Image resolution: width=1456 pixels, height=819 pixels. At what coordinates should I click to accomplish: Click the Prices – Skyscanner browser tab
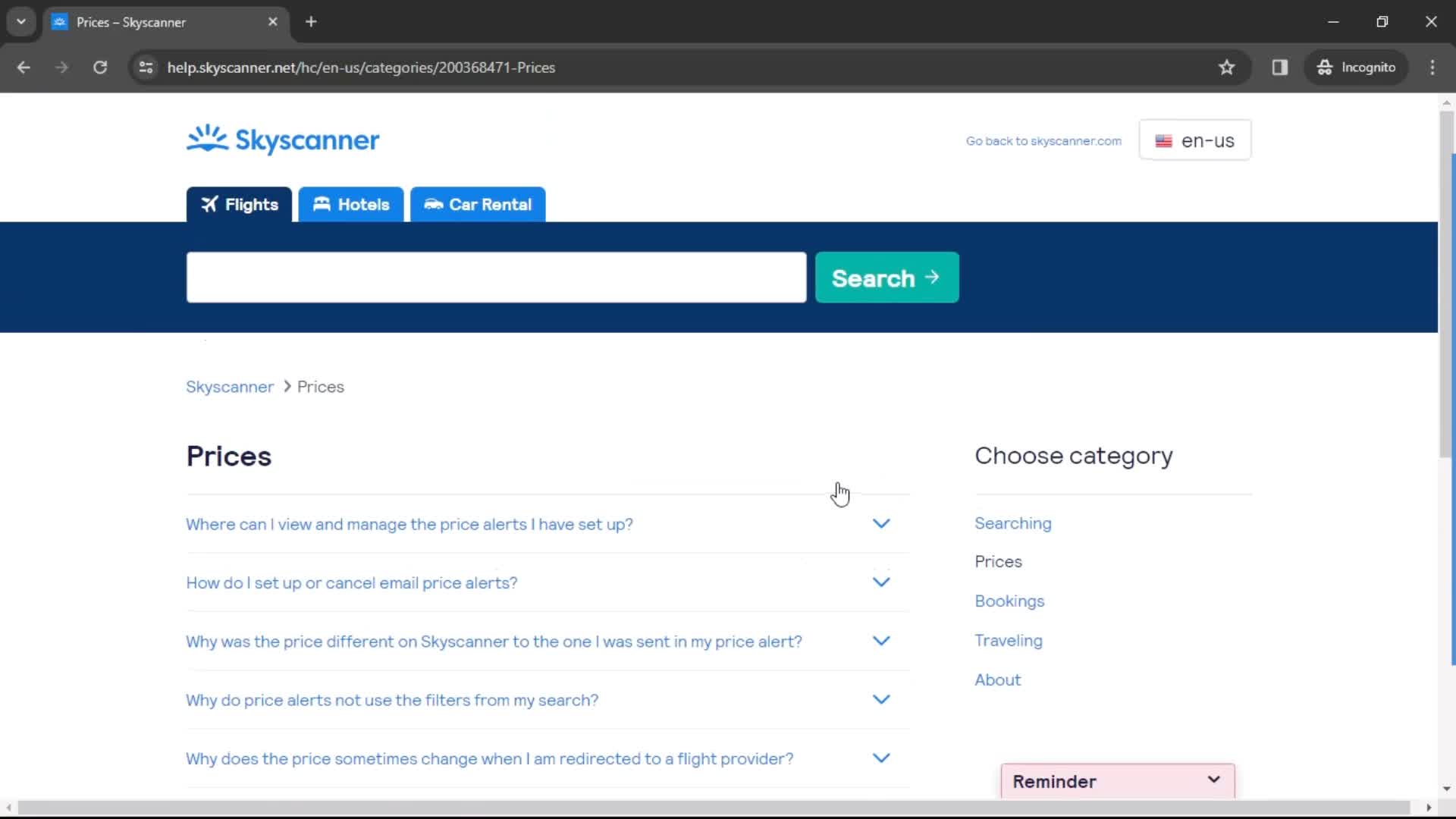(x=165, y=22)
